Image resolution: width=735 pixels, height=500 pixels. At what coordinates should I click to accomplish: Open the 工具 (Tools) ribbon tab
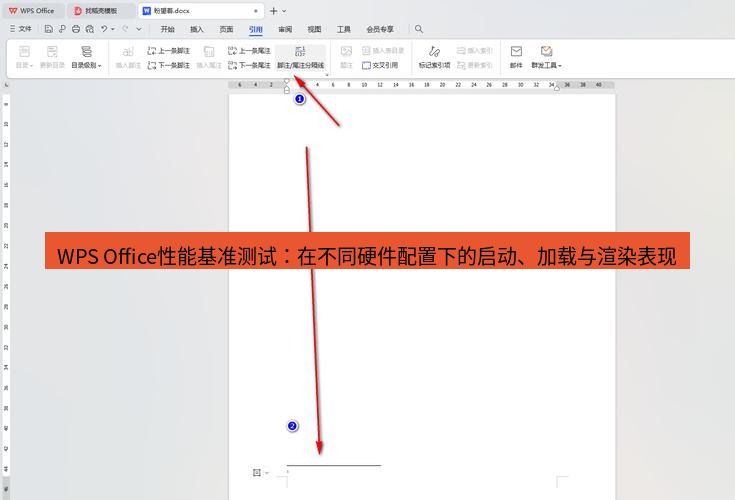(x=344, y=29)
